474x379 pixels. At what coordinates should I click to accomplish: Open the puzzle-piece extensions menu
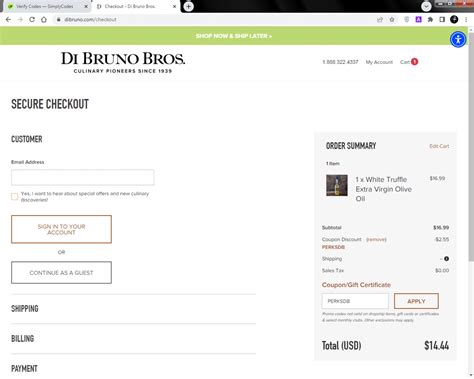coord(430,20)
